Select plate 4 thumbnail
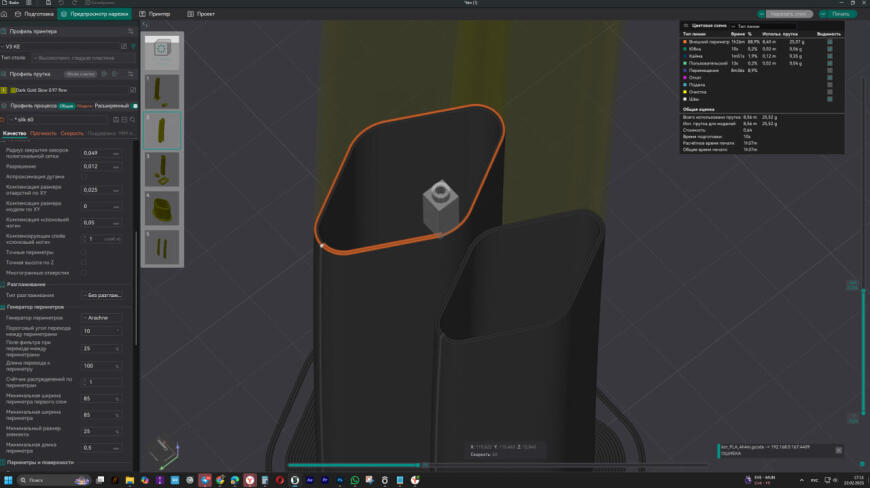The image size is (870, 488). [x=161, y=209]
